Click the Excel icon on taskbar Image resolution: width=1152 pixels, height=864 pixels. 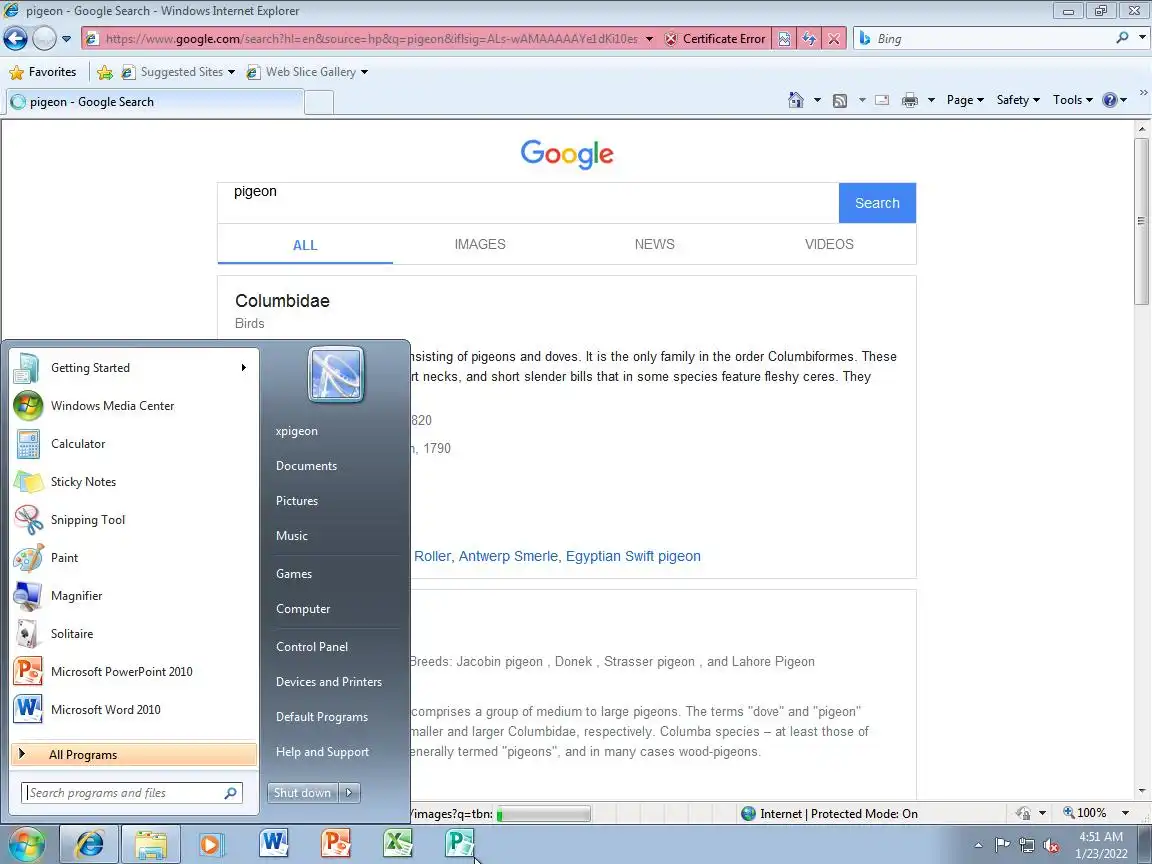[397, 844]
